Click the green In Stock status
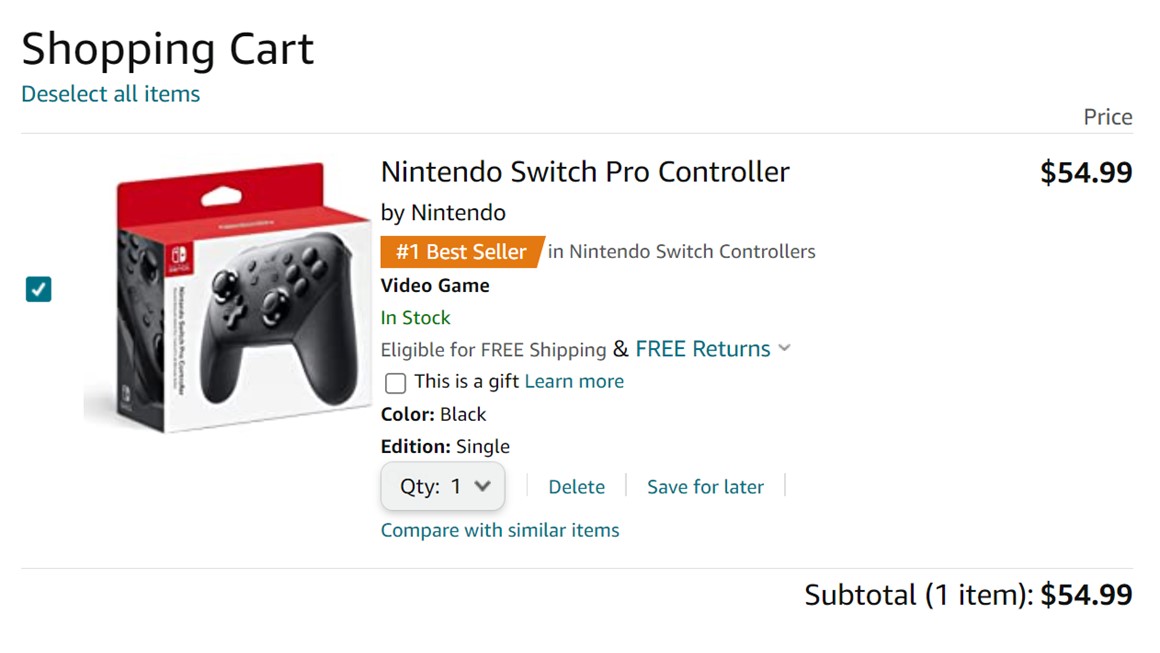The image size is (1160, 653). [415, 318]
